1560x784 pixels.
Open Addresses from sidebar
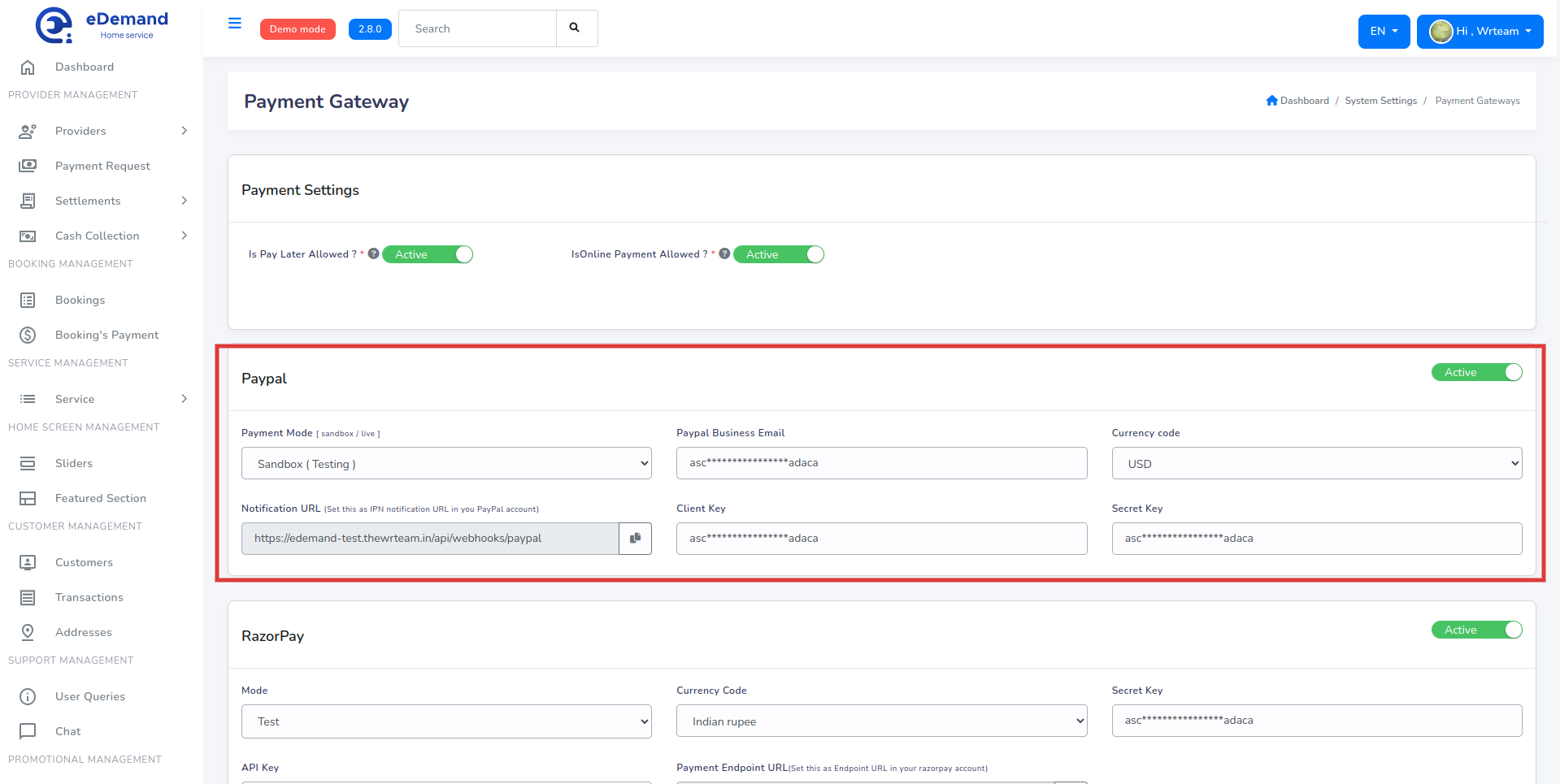pyautogui.click(x=84, y=632)
